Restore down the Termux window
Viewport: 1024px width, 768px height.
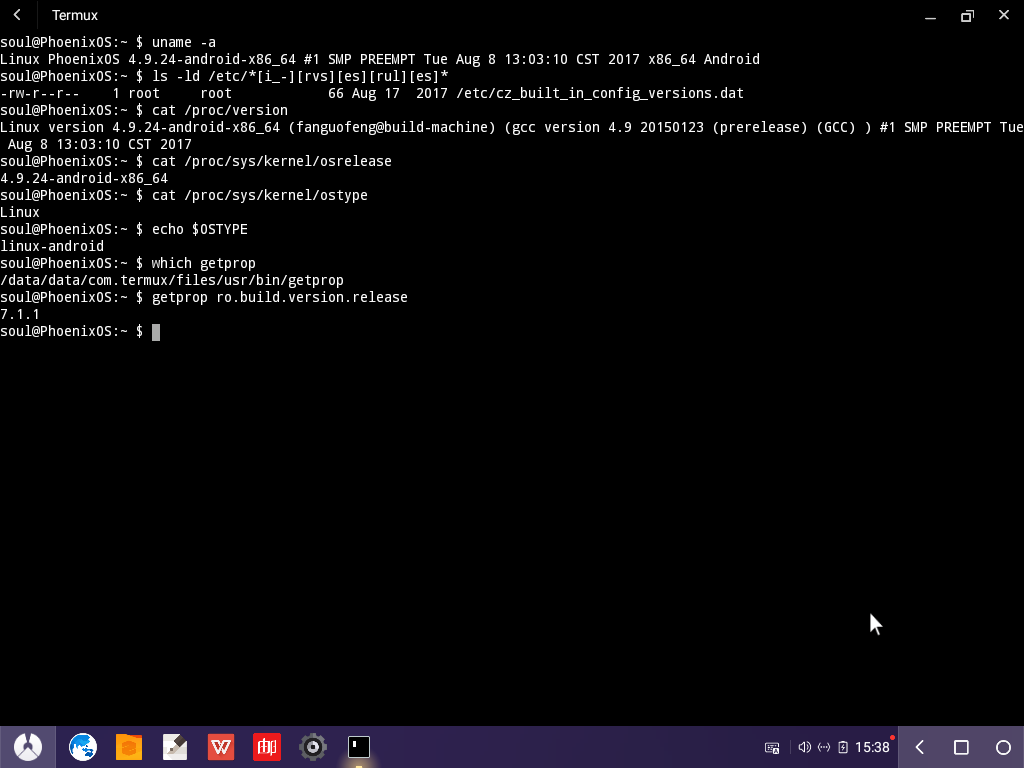967,16
